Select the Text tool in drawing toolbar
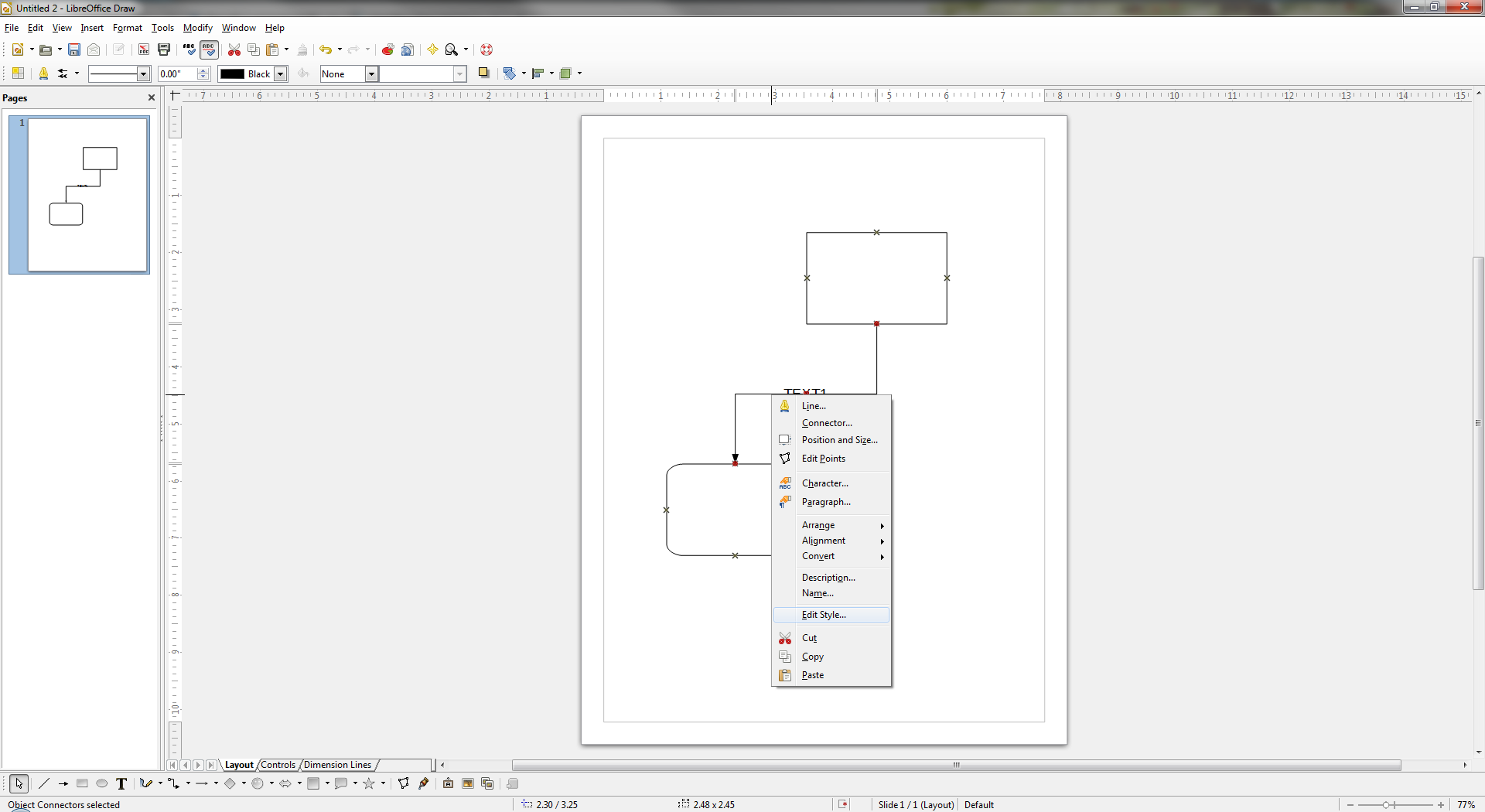 click(121, 783)
